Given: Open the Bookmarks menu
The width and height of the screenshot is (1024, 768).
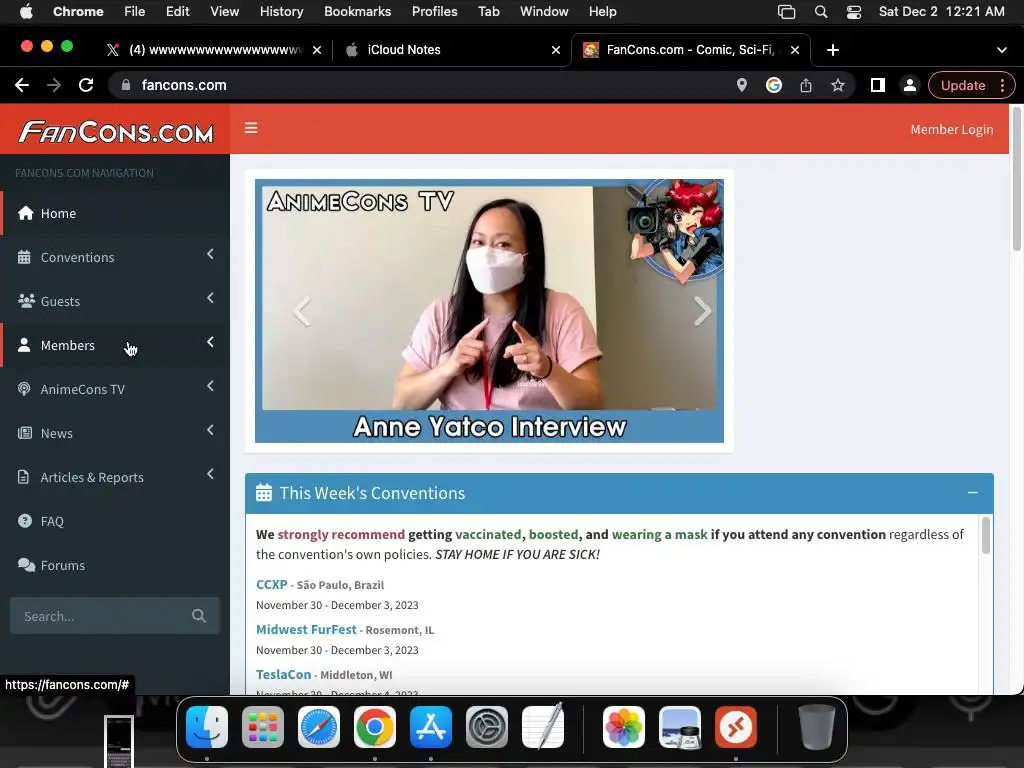Looking at the screenshot, I should (x=357, y=12).
